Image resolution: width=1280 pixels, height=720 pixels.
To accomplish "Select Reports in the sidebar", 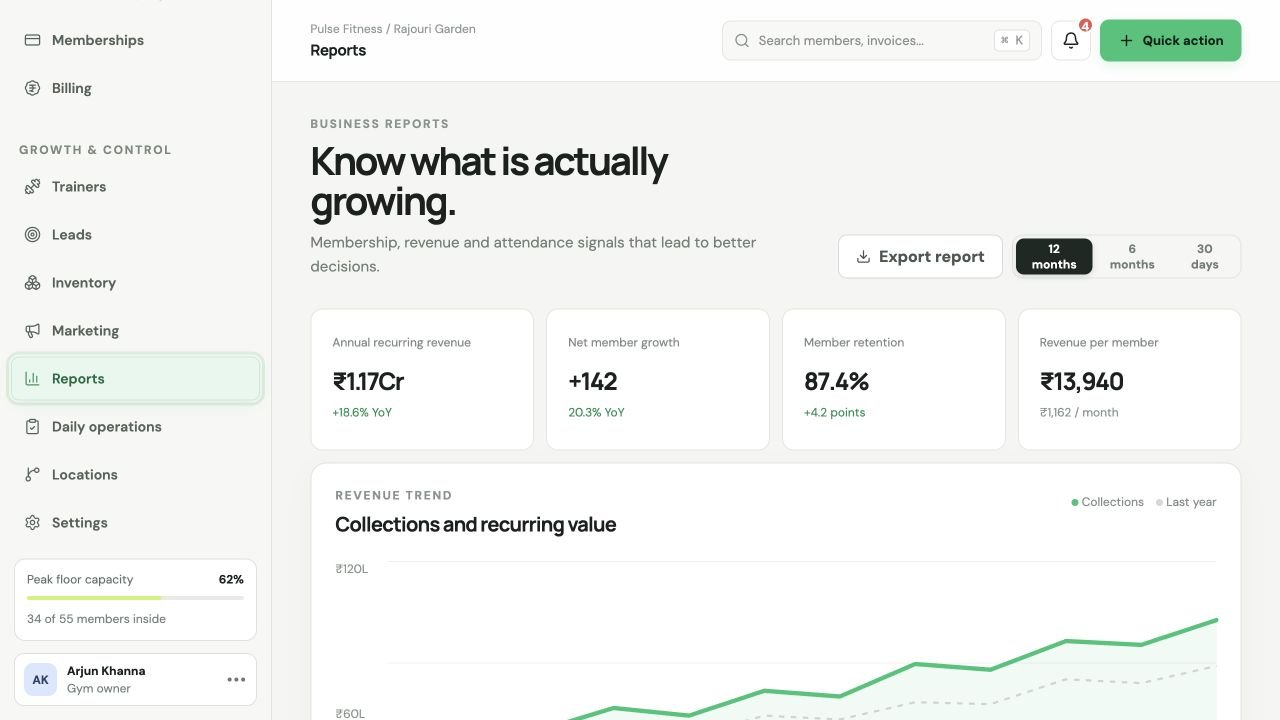I will pyautogui.click(x=135, y=379).
